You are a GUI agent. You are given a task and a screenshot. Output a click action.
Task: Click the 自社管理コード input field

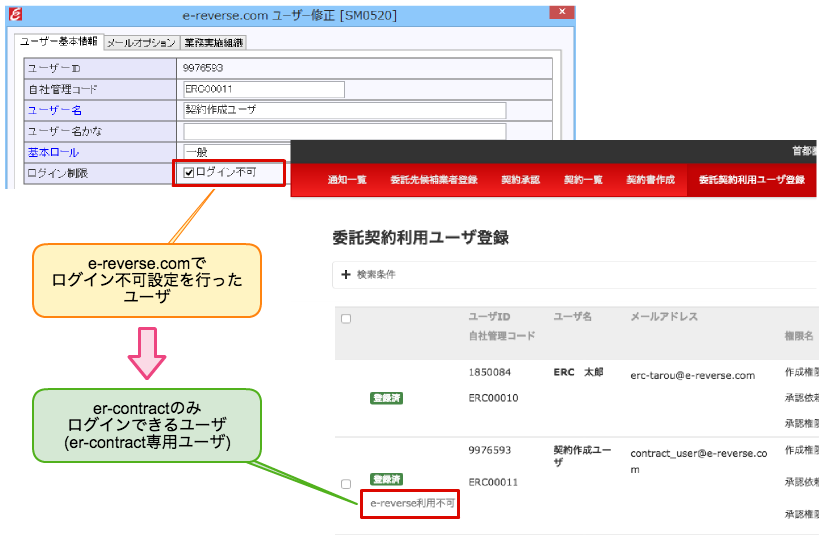tap(262, 90)
